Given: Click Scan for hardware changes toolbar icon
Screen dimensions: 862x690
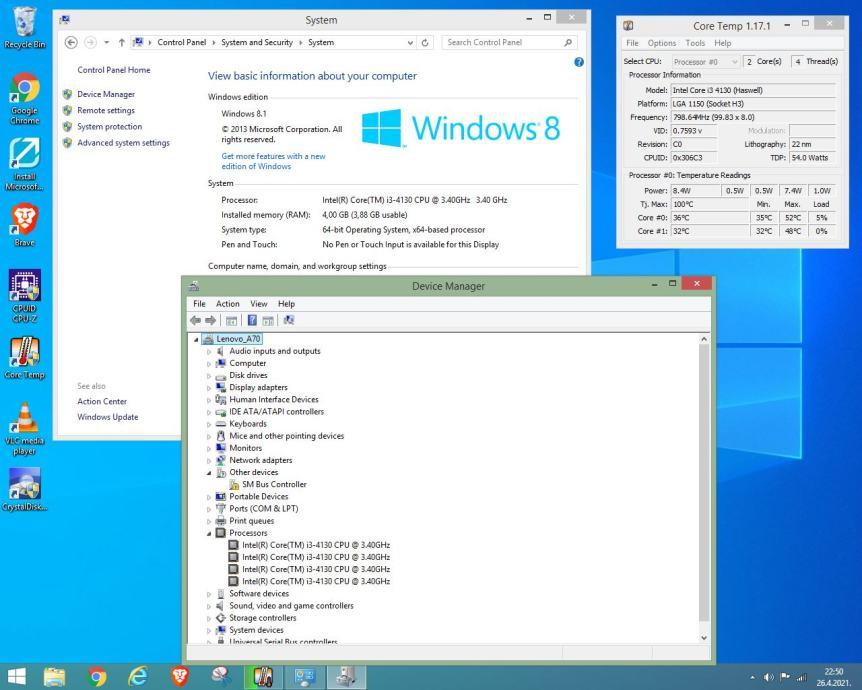Looking at the screenshot, I should pyautogui.click(x=289, y=320).
